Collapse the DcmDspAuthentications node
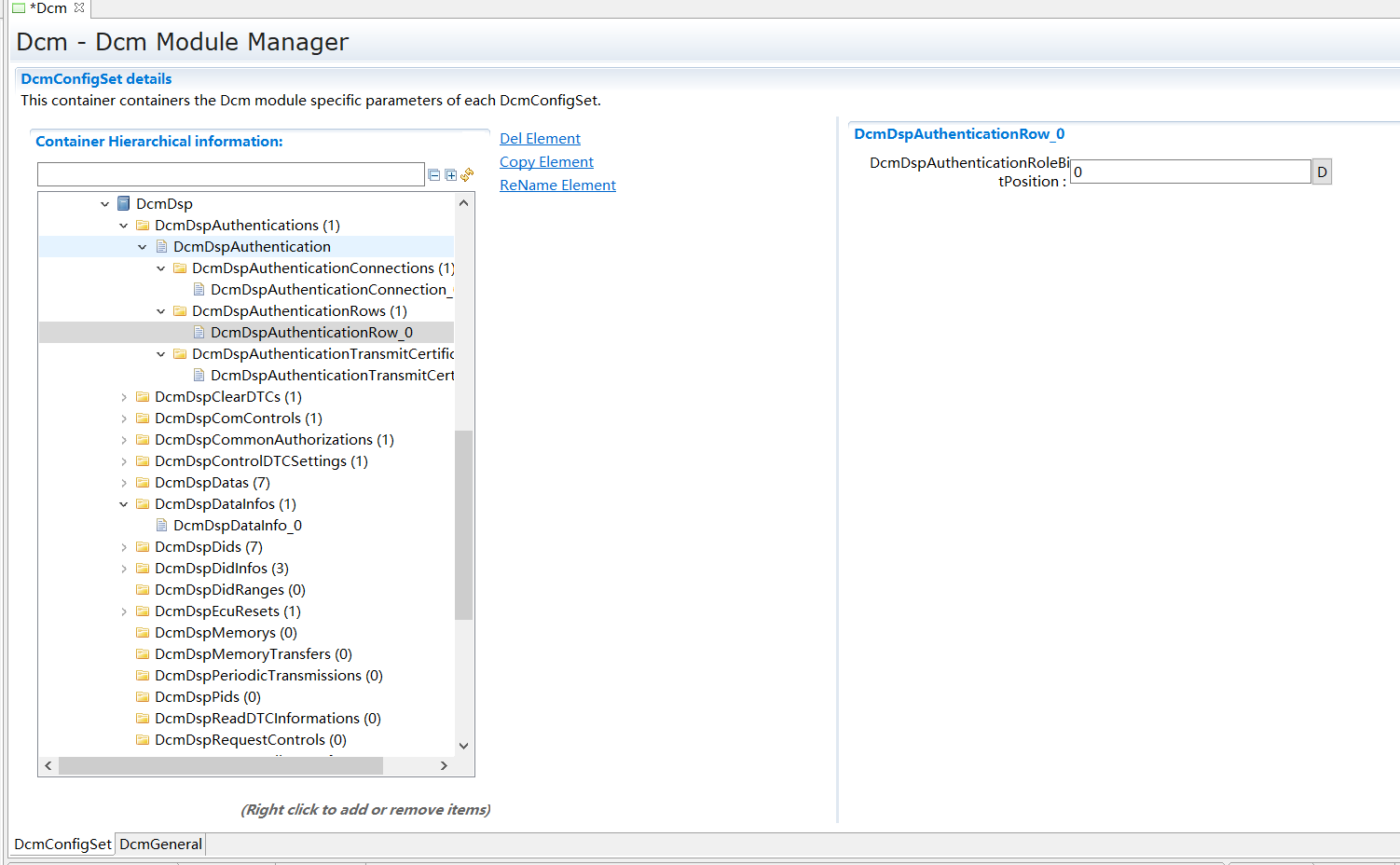This screenshot has height=865, width=1400. click(x=124, y=225)
